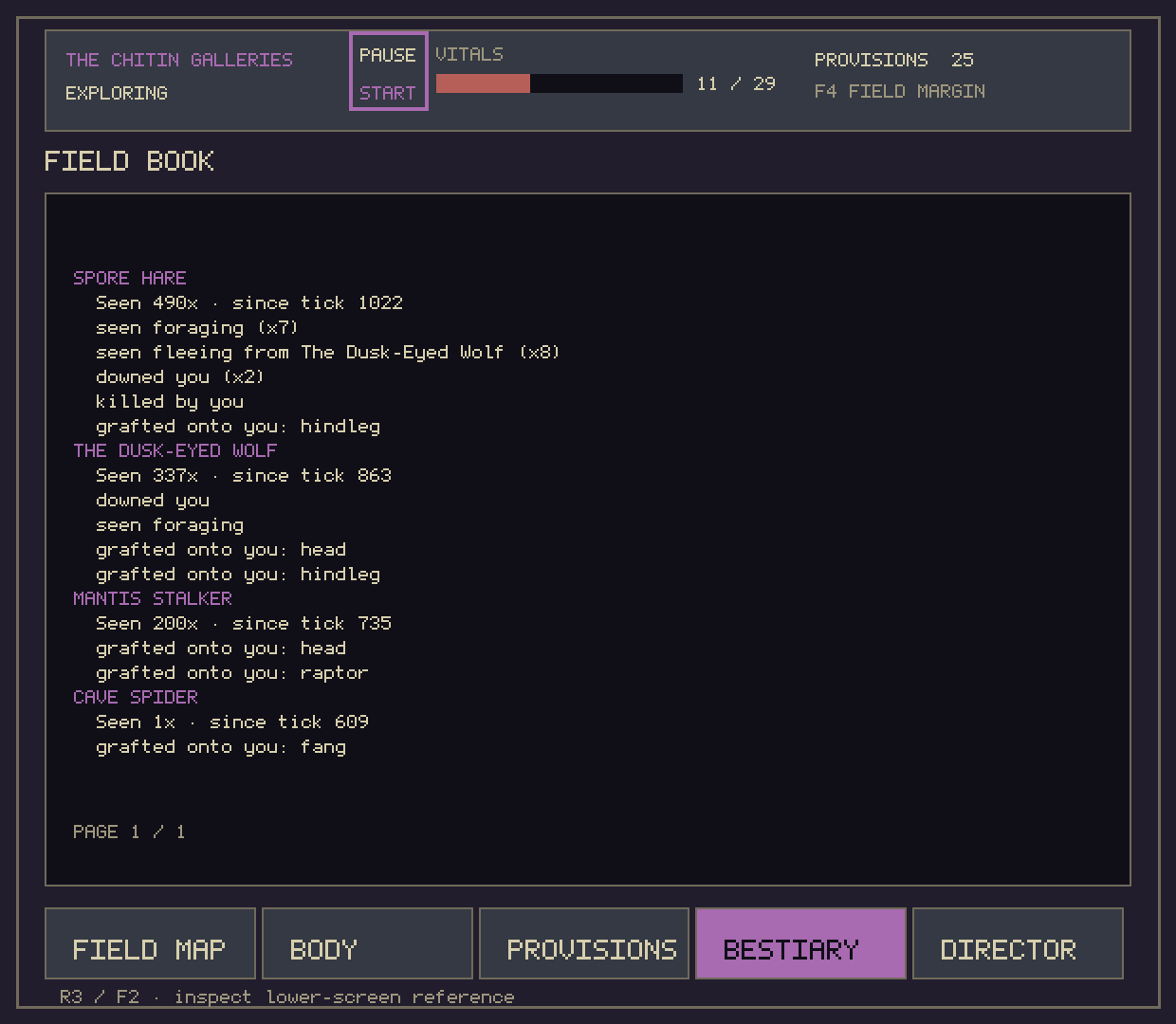Click 'downed you (x2)' line
Image resolution: width=1176 pixels, height=1024 pixels.
pyautogui.click(x=180, y=376)
